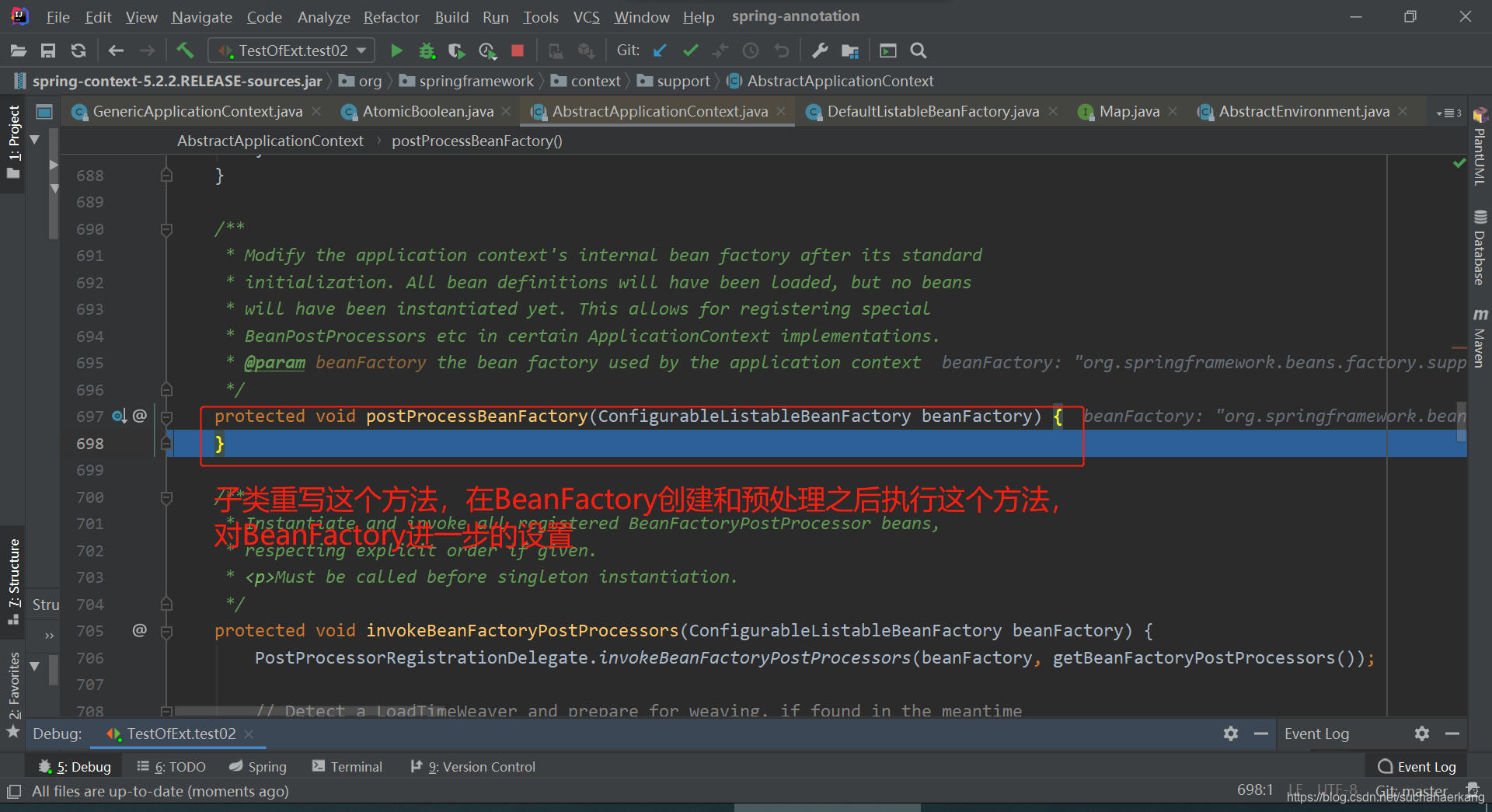1492x812 pixels.
Task: Close the AtomicBoolean.java tab
Action: [506, 112]
